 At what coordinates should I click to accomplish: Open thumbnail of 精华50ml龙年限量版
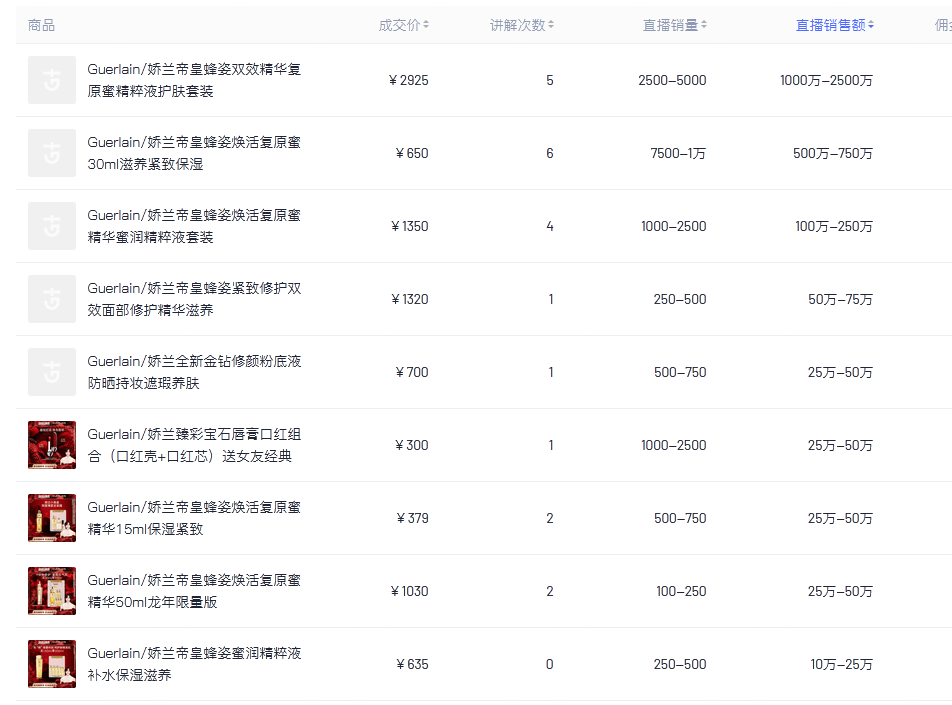52,591
